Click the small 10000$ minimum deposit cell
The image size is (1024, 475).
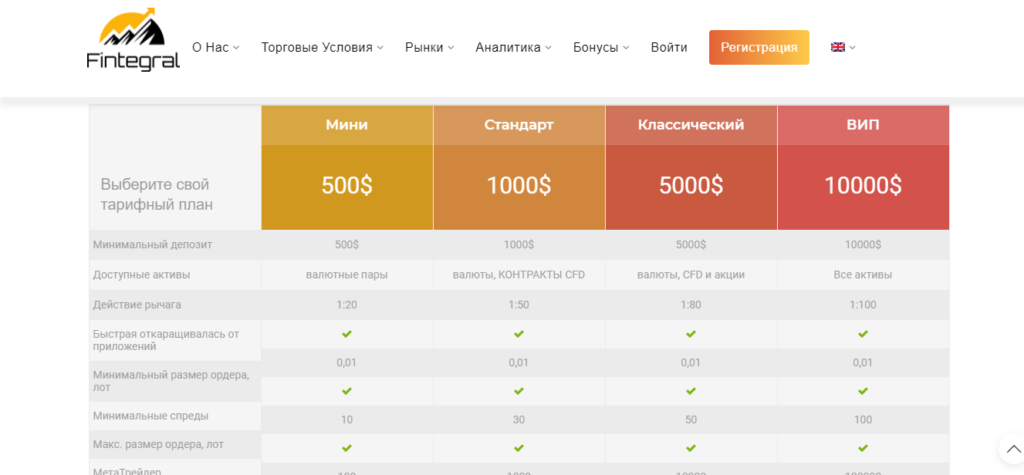[x=863, y=245]
